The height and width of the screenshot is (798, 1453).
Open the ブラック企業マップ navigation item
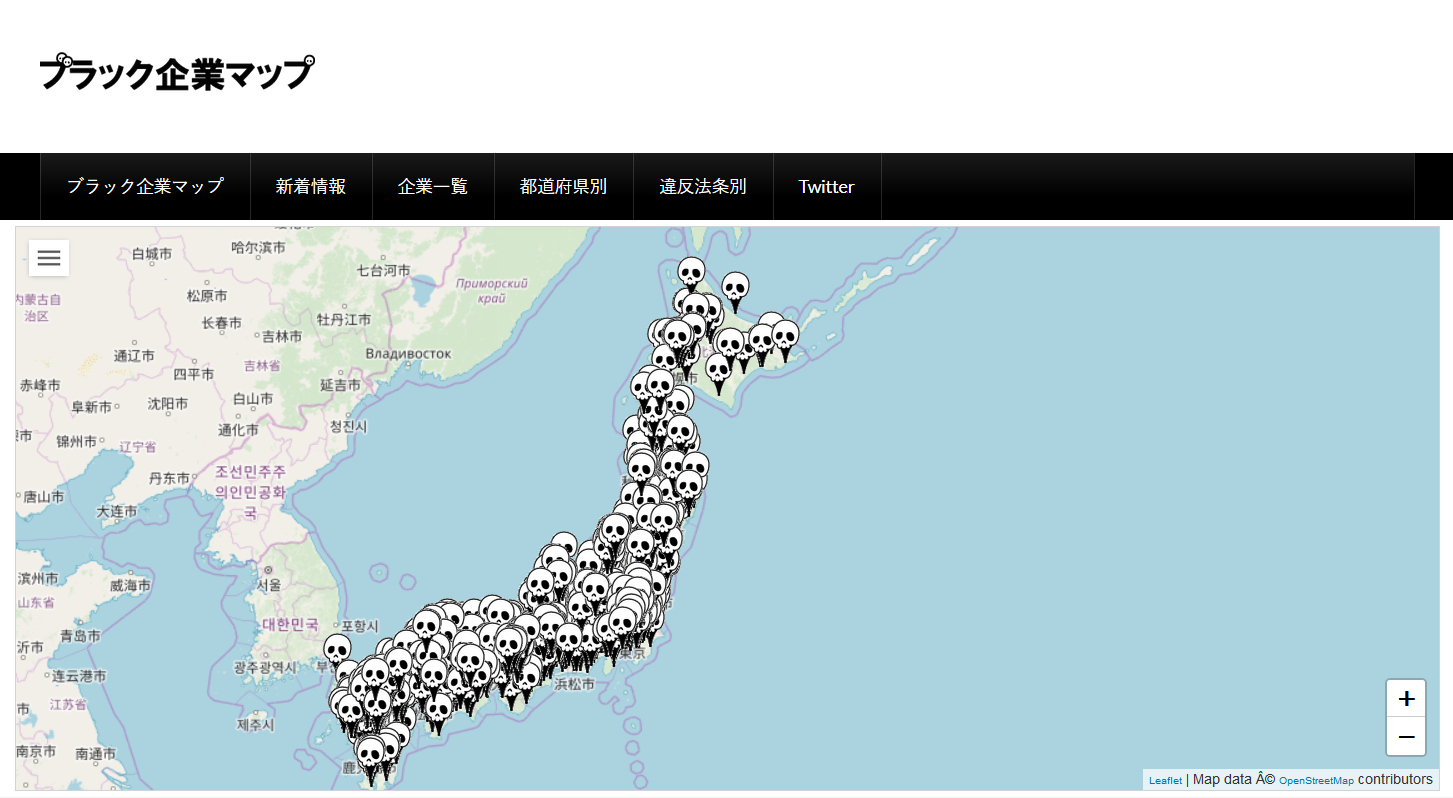coord(145,186)
